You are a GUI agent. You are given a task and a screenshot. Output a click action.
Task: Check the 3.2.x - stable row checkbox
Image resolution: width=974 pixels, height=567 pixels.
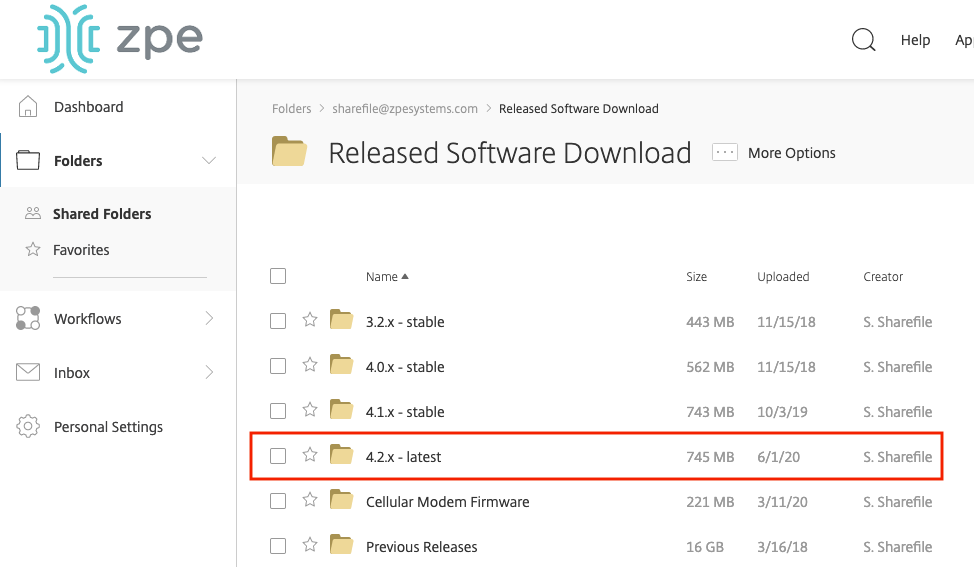[x=278, y=321]
